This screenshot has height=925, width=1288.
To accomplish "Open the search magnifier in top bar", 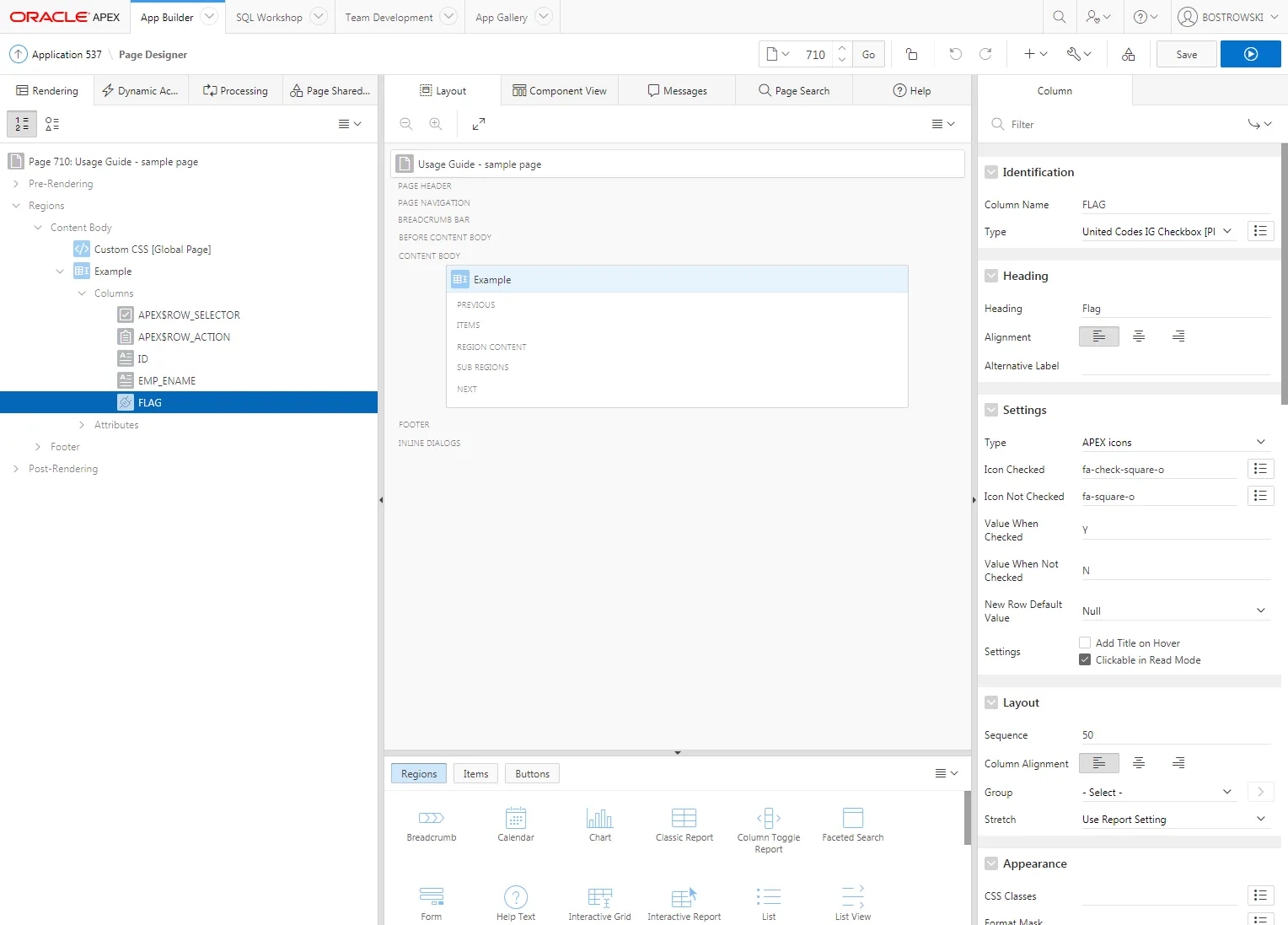I will click(x=1060, y=17).
